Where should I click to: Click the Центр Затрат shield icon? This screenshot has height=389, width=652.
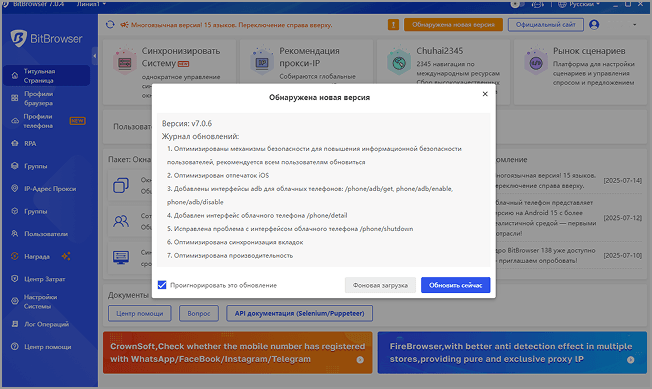click(x=15, y=279)
